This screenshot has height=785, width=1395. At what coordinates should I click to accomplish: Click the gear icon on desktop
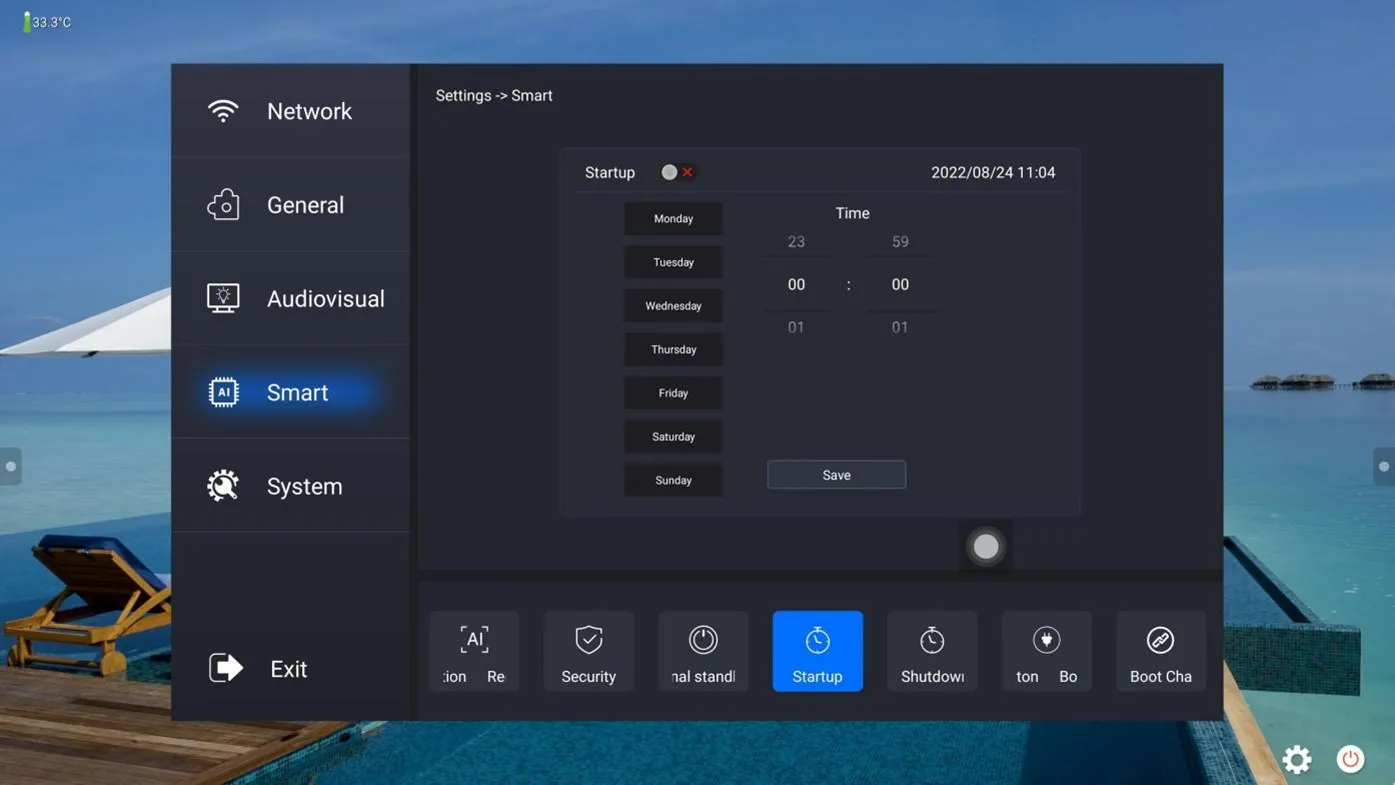[x=1297, y=759]
